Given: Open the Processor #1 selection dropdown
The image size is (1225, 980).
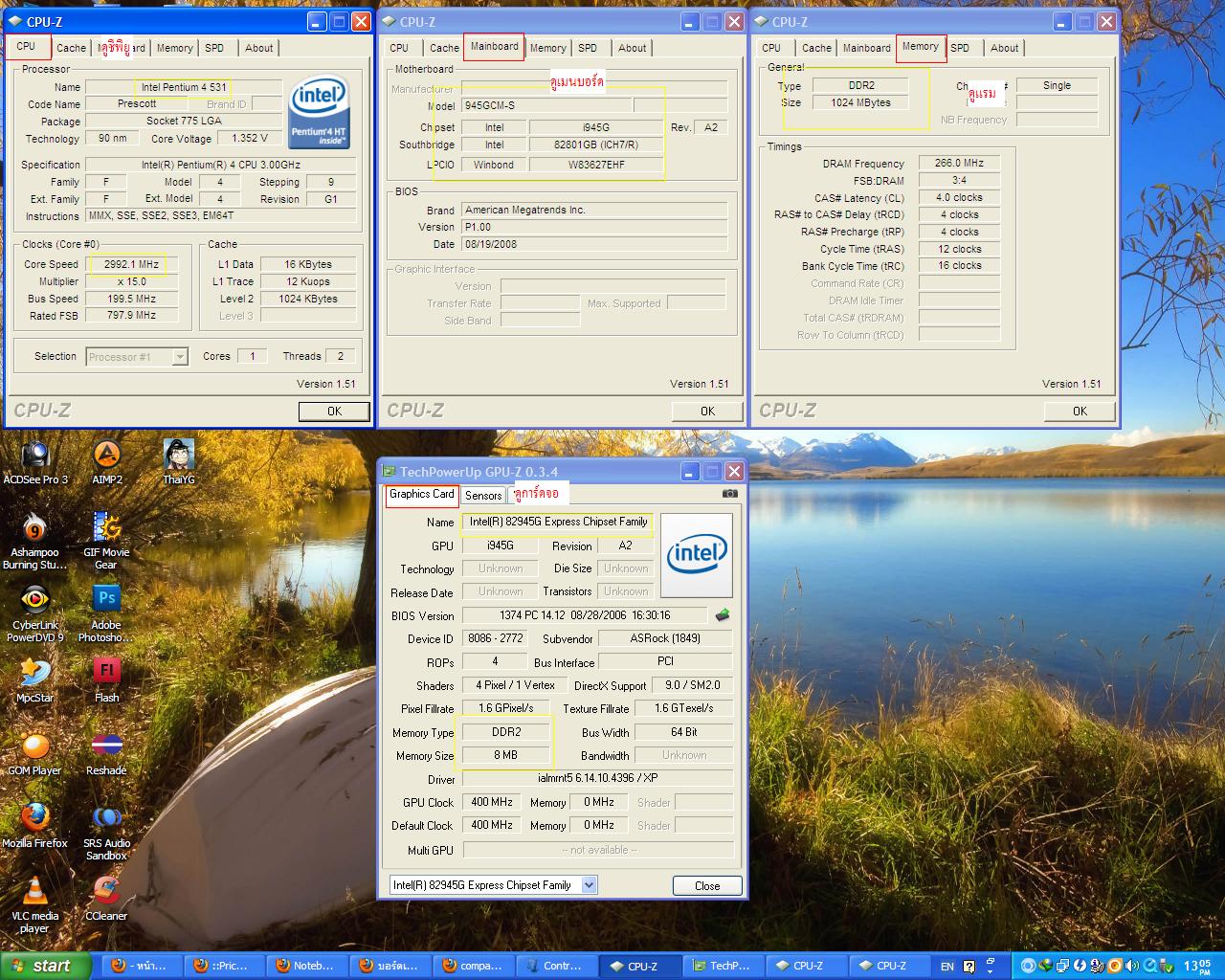Looking at the screenshot, I should pos(136,357).
